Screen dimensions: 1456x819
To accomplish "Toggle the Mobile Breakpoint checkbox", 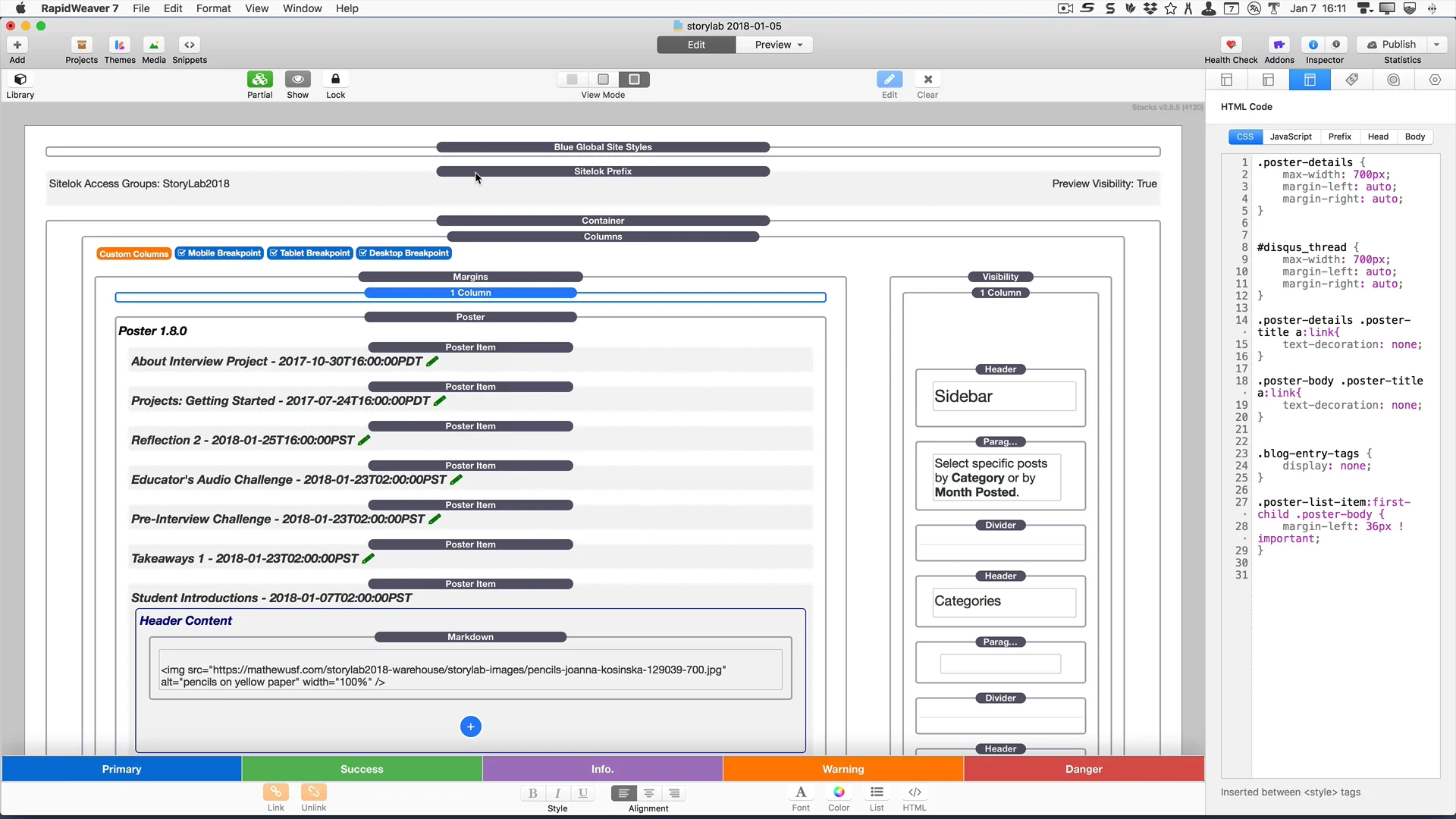I will click(182, 253).
